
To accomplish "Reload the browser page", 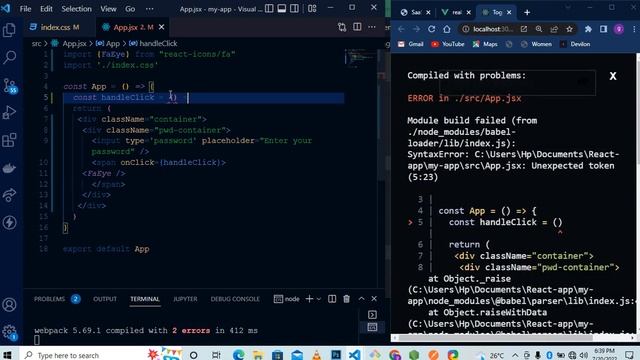I will coord(431,29).
